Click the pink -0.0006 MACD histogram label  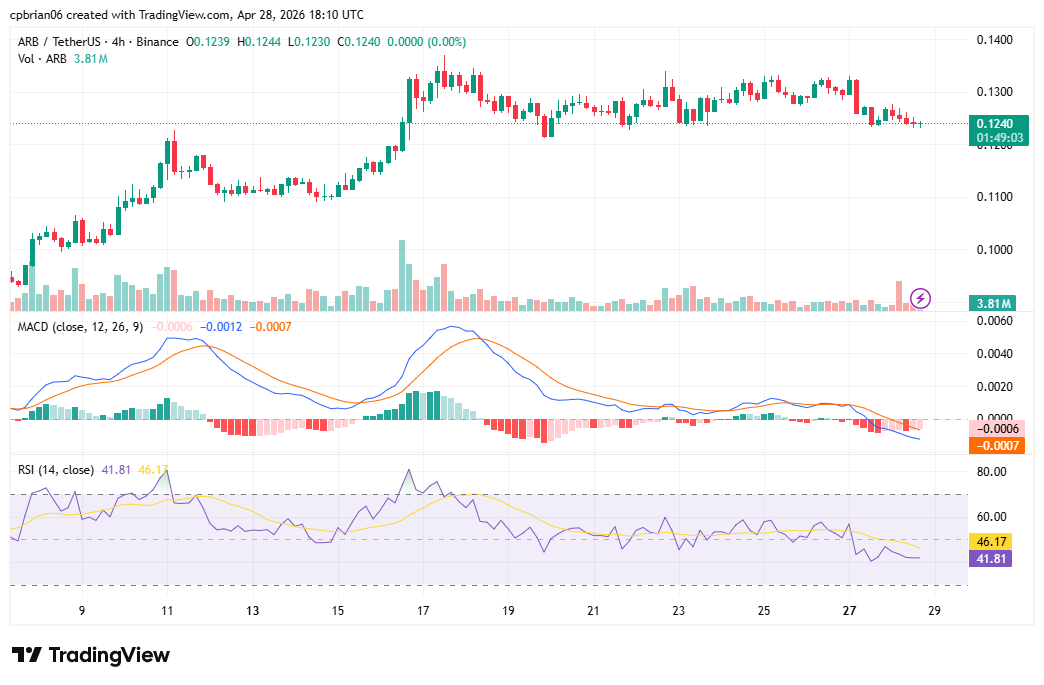point(995,428)
